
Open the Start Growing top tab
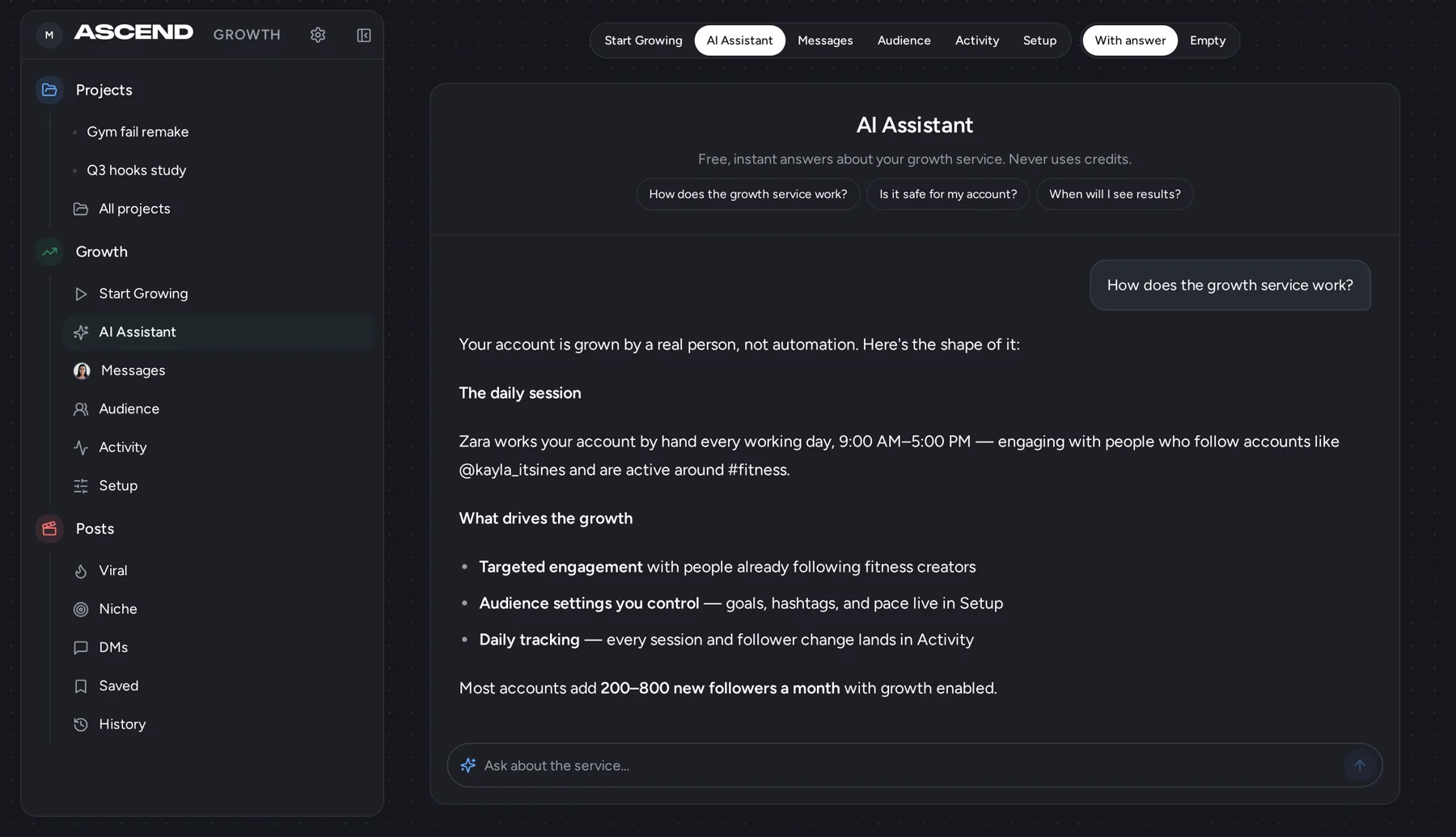coord(643,40)
